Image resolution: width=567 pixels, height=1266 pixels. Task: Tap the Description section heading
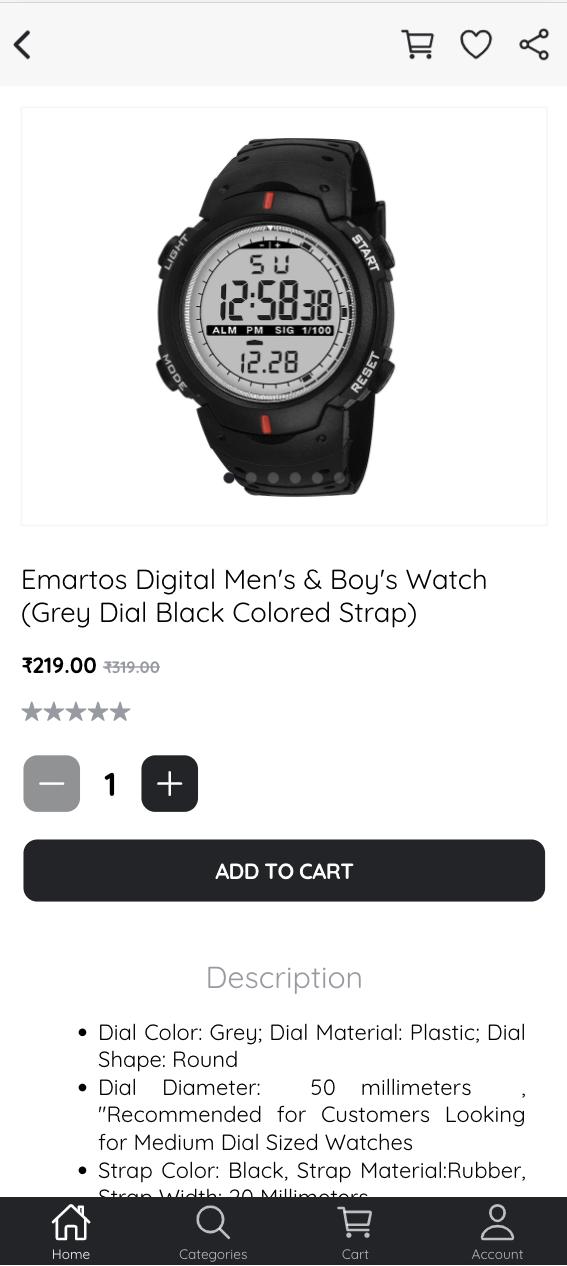[284, 977]
